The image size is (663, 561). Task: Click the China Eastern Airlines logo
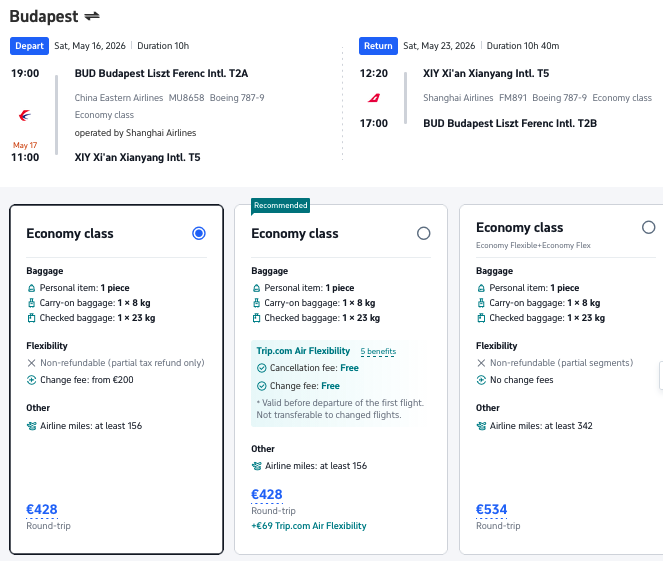(25, 115)
